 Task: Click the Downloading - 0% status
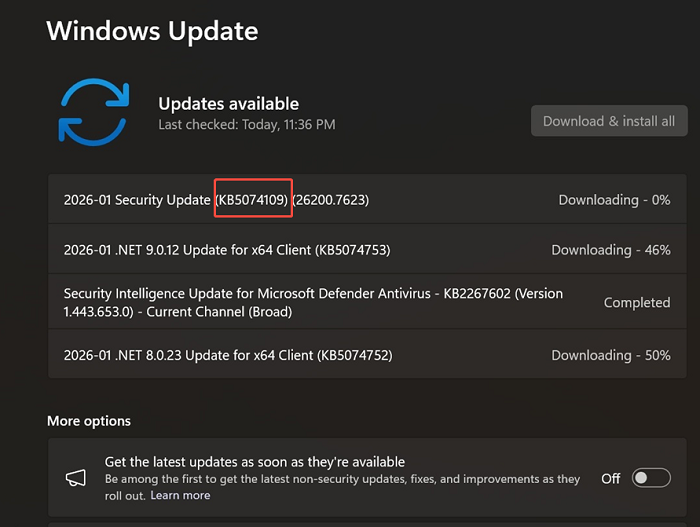click(614, 200)
